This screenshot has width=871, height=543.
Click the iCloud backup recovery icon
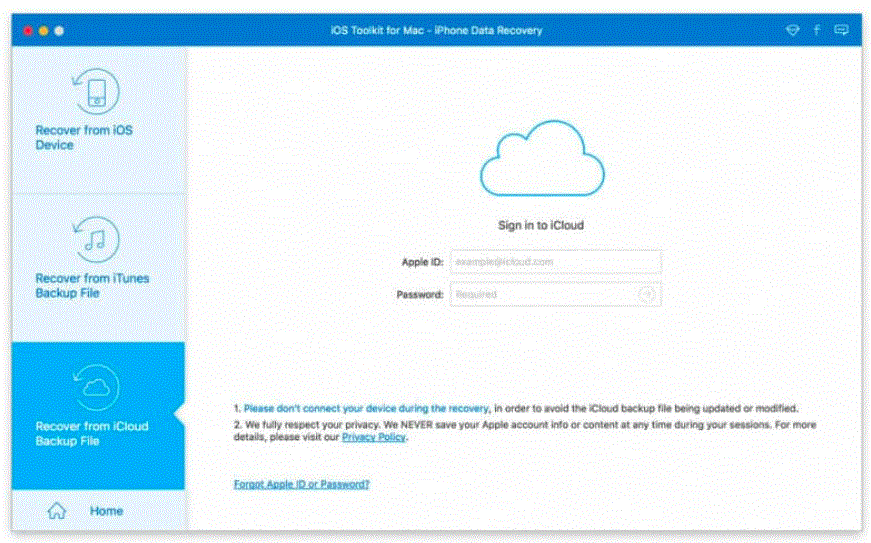pos(96,387)
